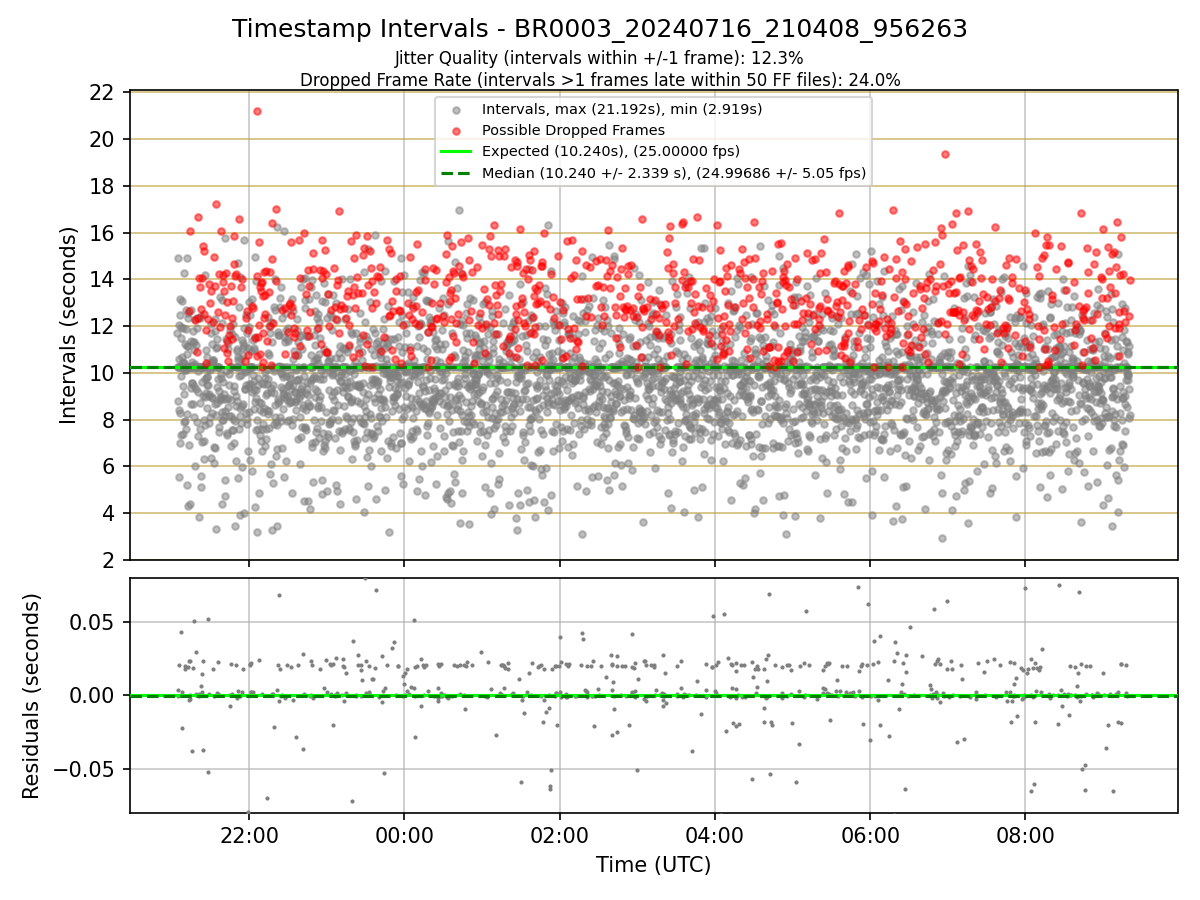Click the 'Time (UTC)' x-axis label
The image size is (1200, 900).
(654, 865)
